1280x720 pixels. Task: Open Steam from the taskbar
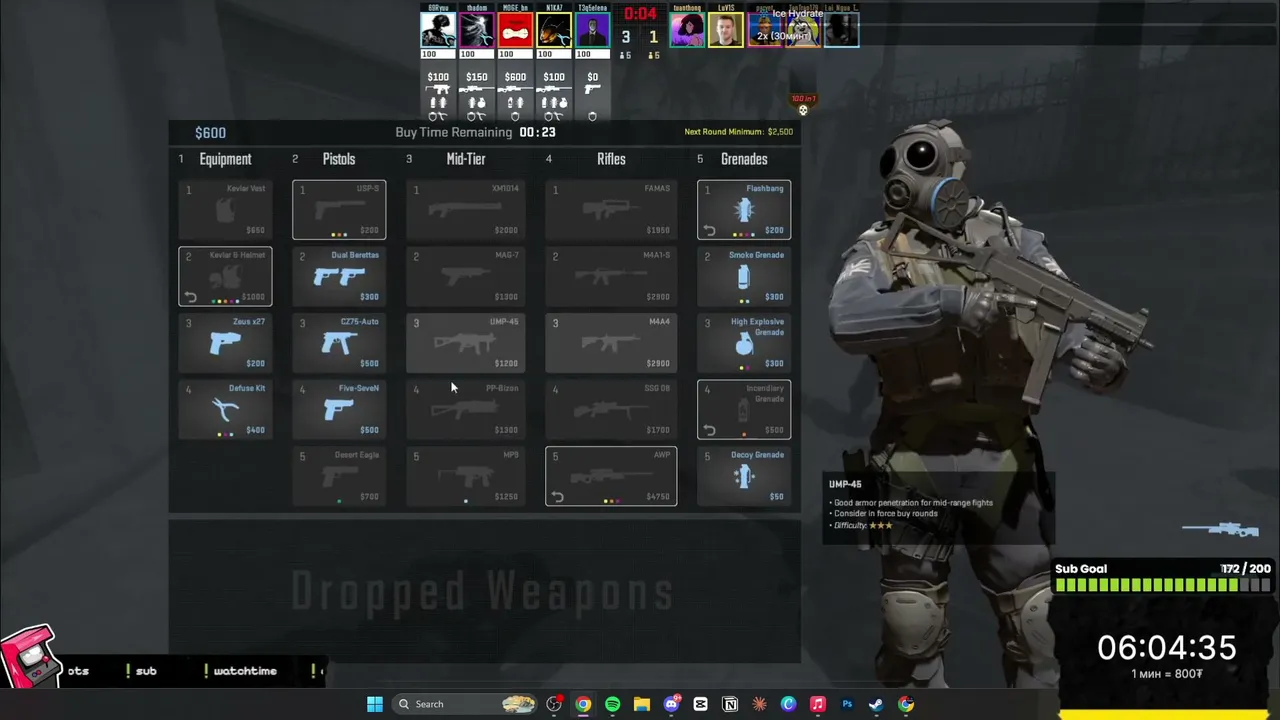[x=876, y=704]
